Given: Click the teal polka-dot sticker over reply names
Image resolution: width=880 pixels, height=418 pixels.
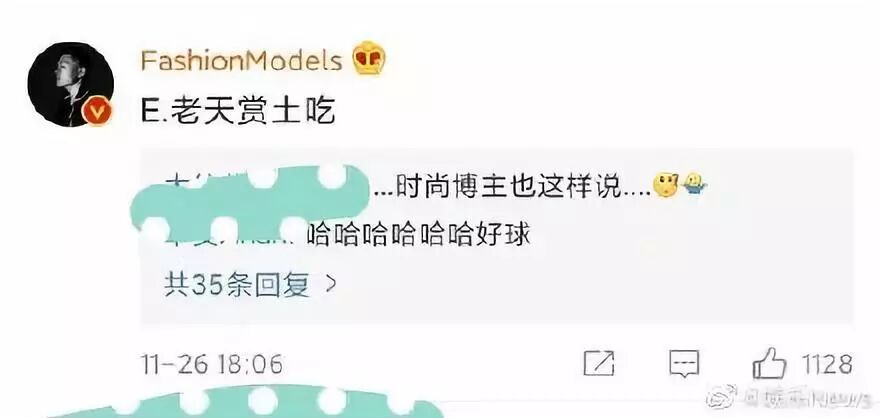Looking at the screenshot, I should tap(247, 203).
